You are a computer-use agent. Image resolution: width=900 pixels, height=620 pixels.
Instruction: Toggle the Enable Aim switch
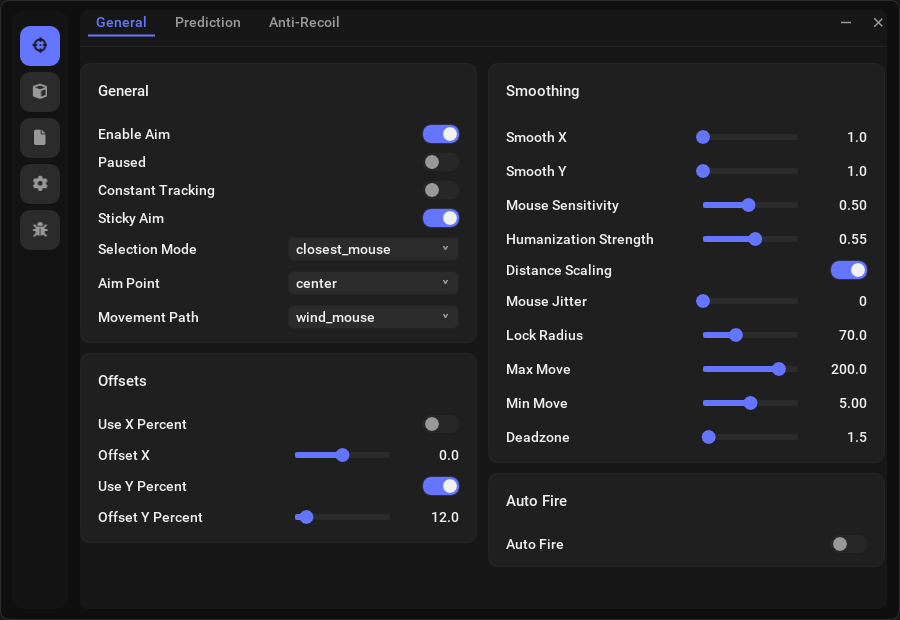click(x=441, y=134)
